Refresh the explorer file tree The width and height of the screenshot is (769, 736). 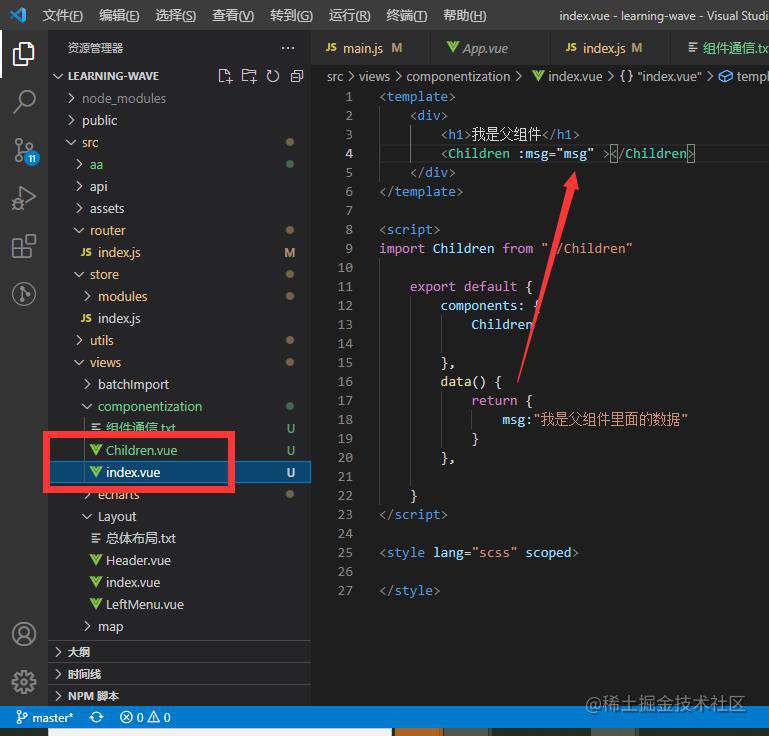(273, 76)
